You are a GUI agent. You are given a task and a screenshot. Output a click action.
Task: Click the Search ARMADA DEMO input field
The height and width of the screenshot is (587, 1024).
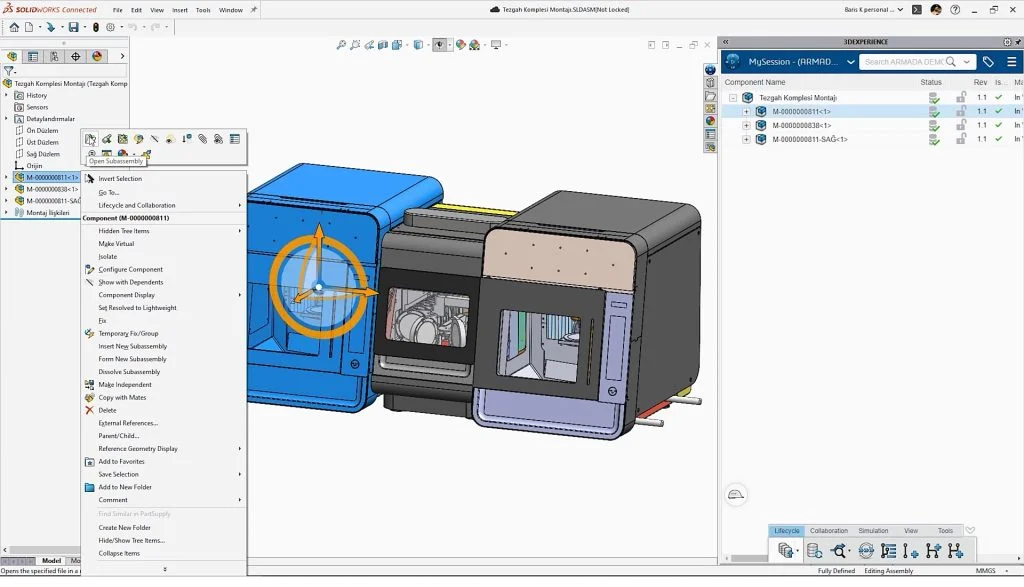(x=903, y=62)
